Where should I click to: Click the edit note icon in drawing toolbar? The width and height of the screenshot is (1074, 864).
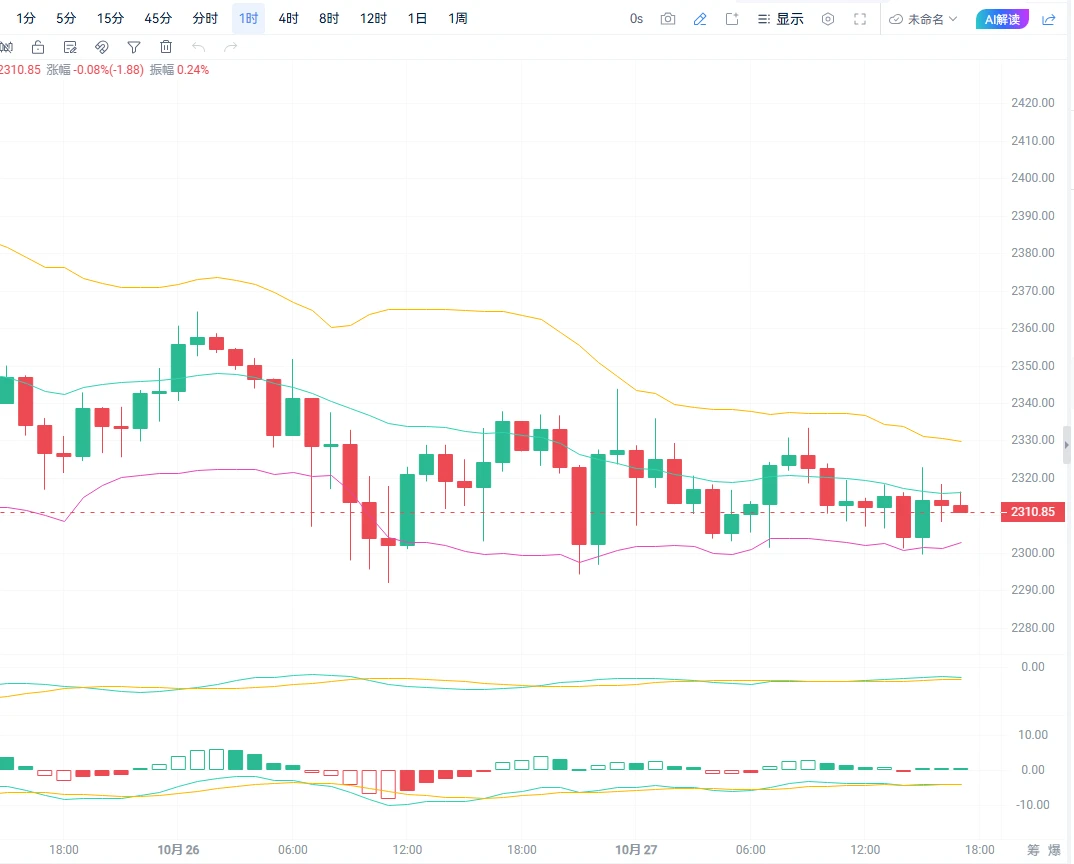(70, 47)
